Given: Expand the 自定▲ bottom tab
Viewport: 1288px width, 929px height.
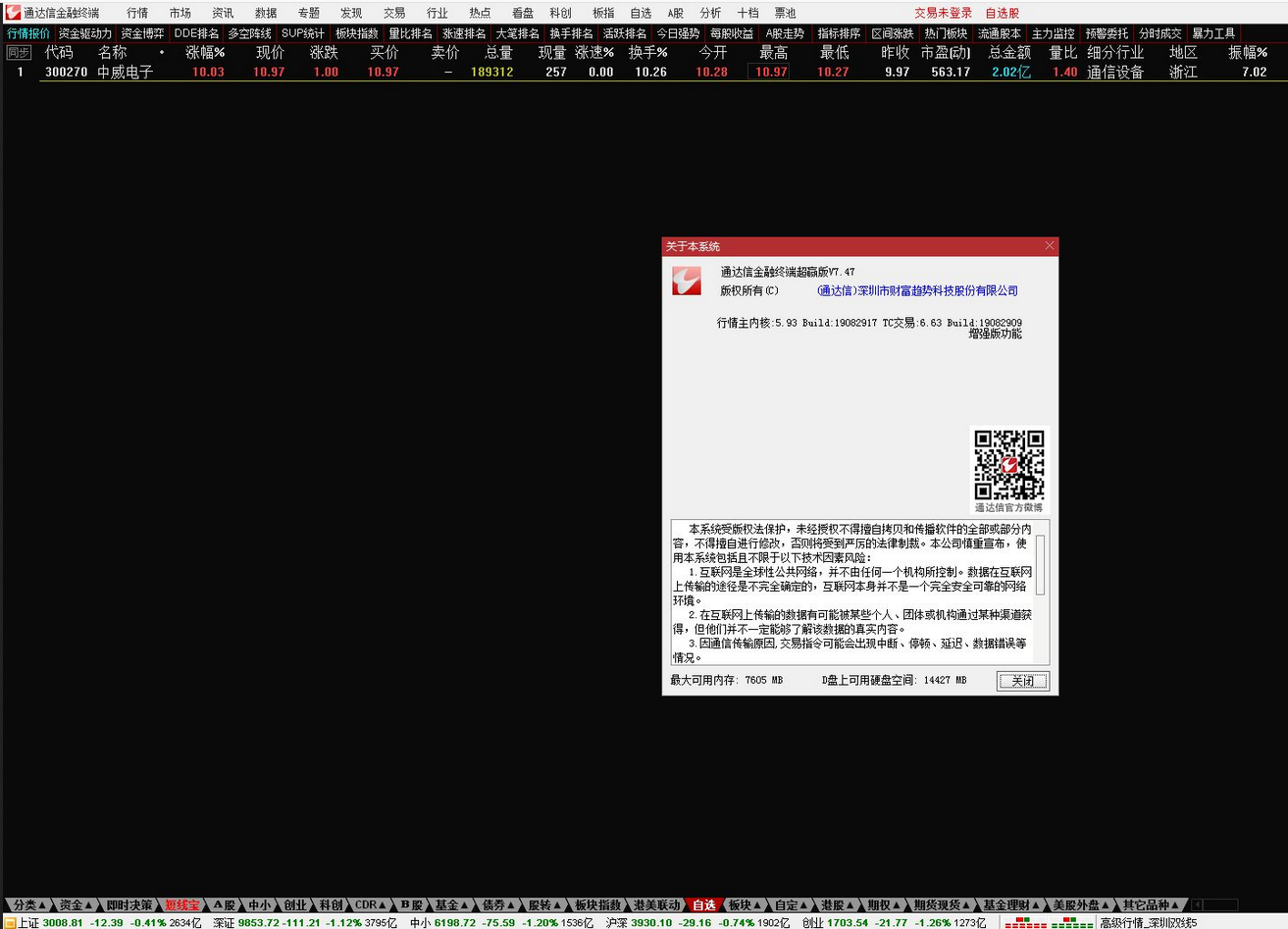Looking at the screenshot, I should pos(791,904).
